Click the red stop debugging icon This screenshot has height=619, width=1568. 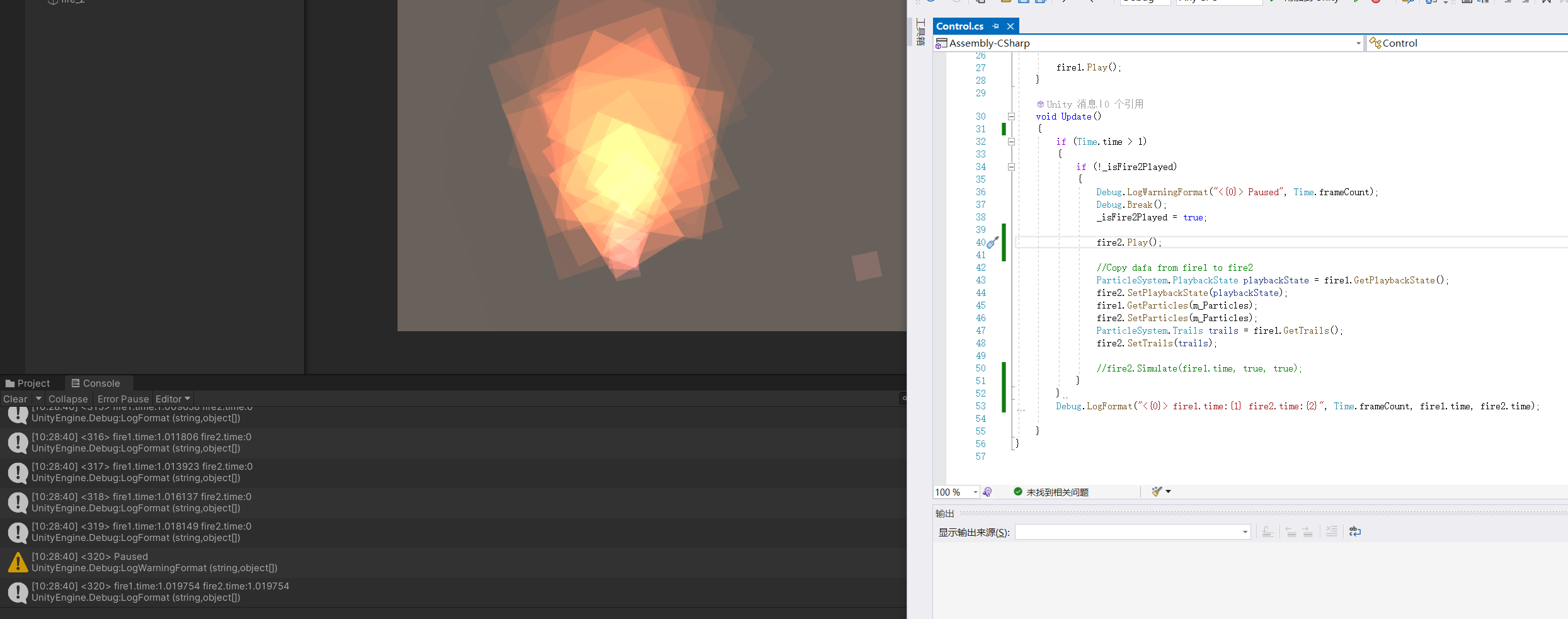1376,3
